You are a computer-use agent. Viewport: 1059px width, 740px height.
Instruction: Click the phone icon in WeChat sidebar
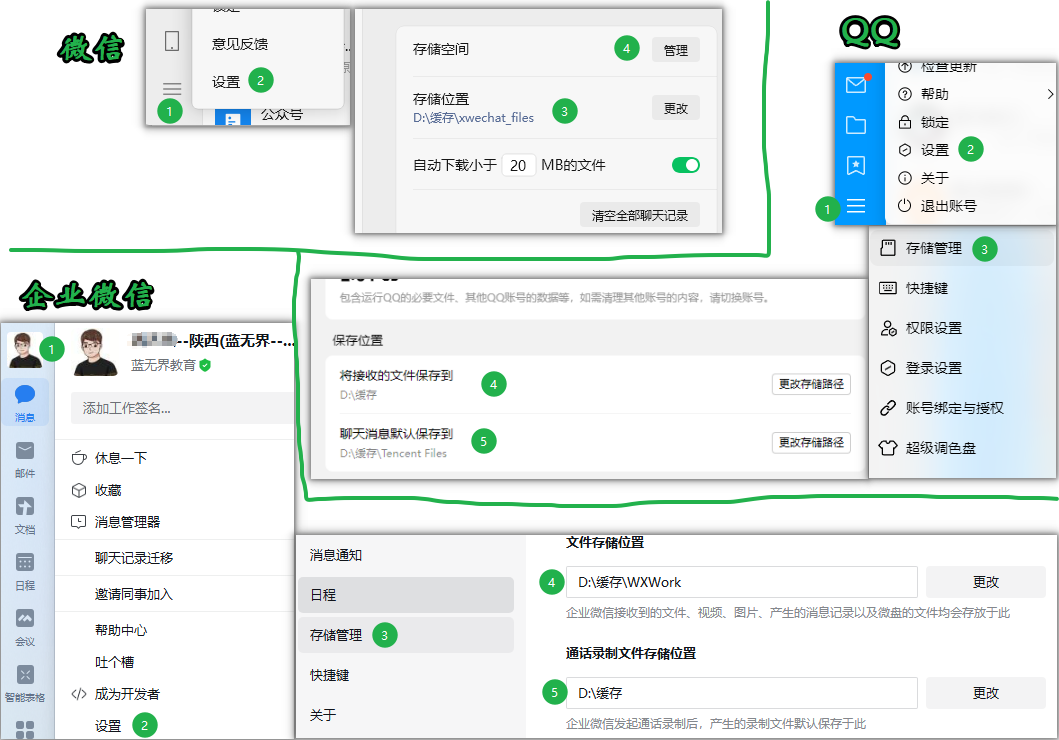tap(172, 41)
